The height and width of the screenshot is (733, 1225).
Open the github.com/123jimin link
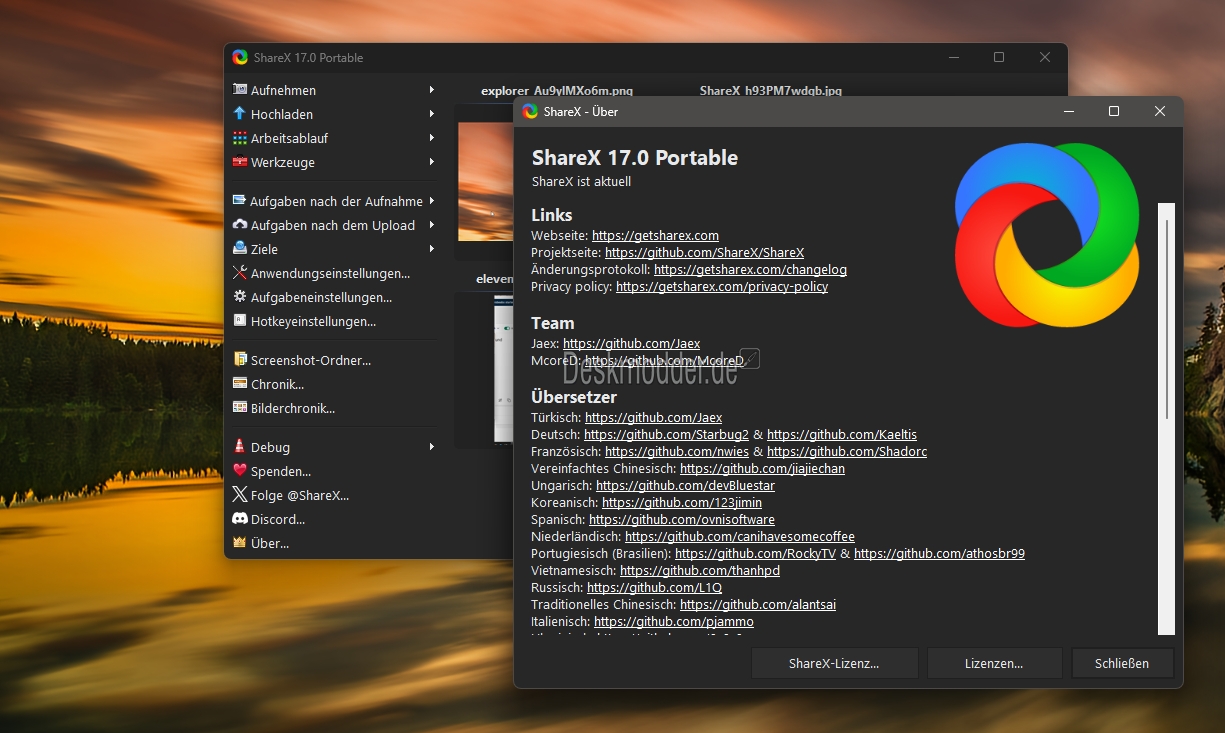pyautogui.click(x=682, y=503)
